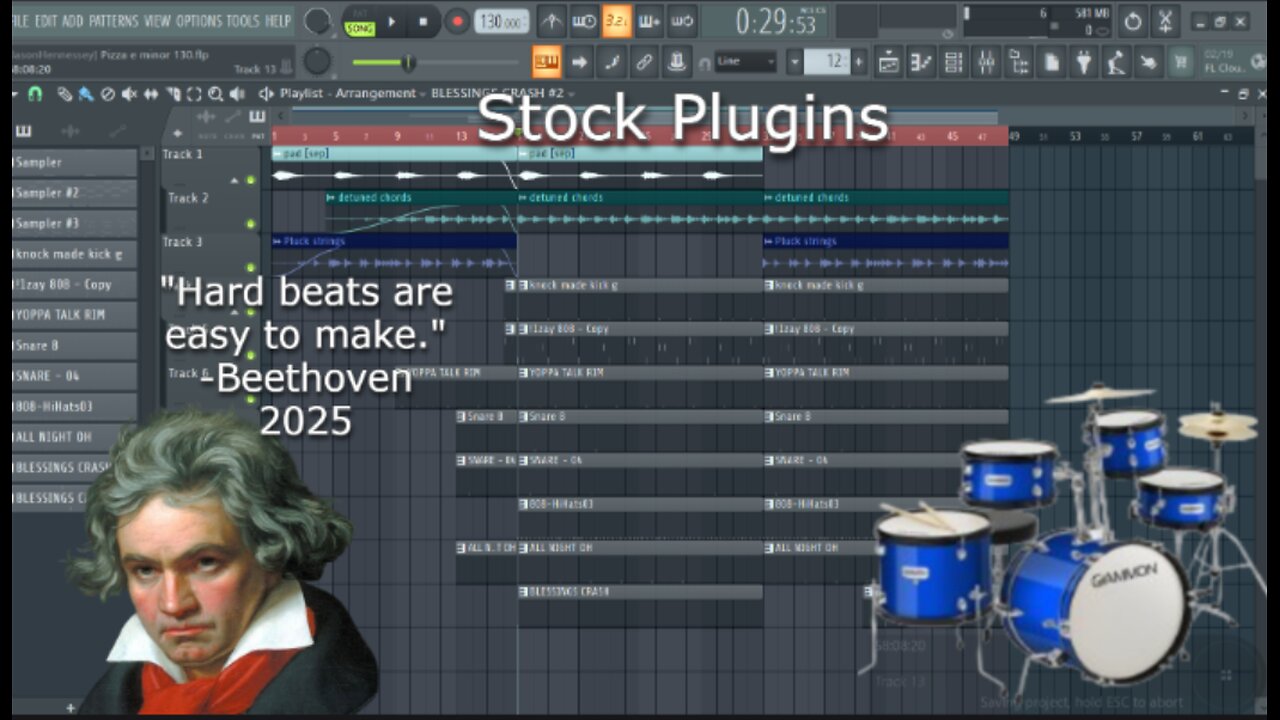Click the red Record button

[457, 22]
